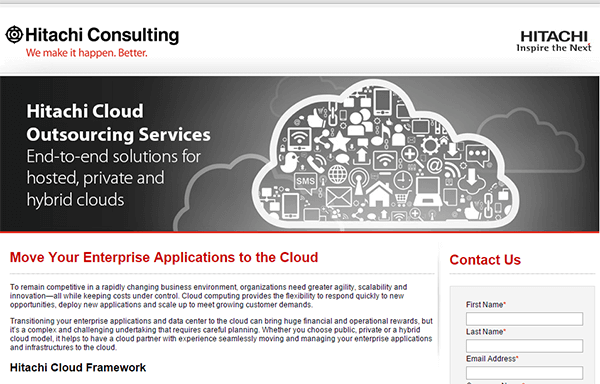Click the cloud banner illustration
The width and height of the screenshot is (600, 384).
coord(386,154)
